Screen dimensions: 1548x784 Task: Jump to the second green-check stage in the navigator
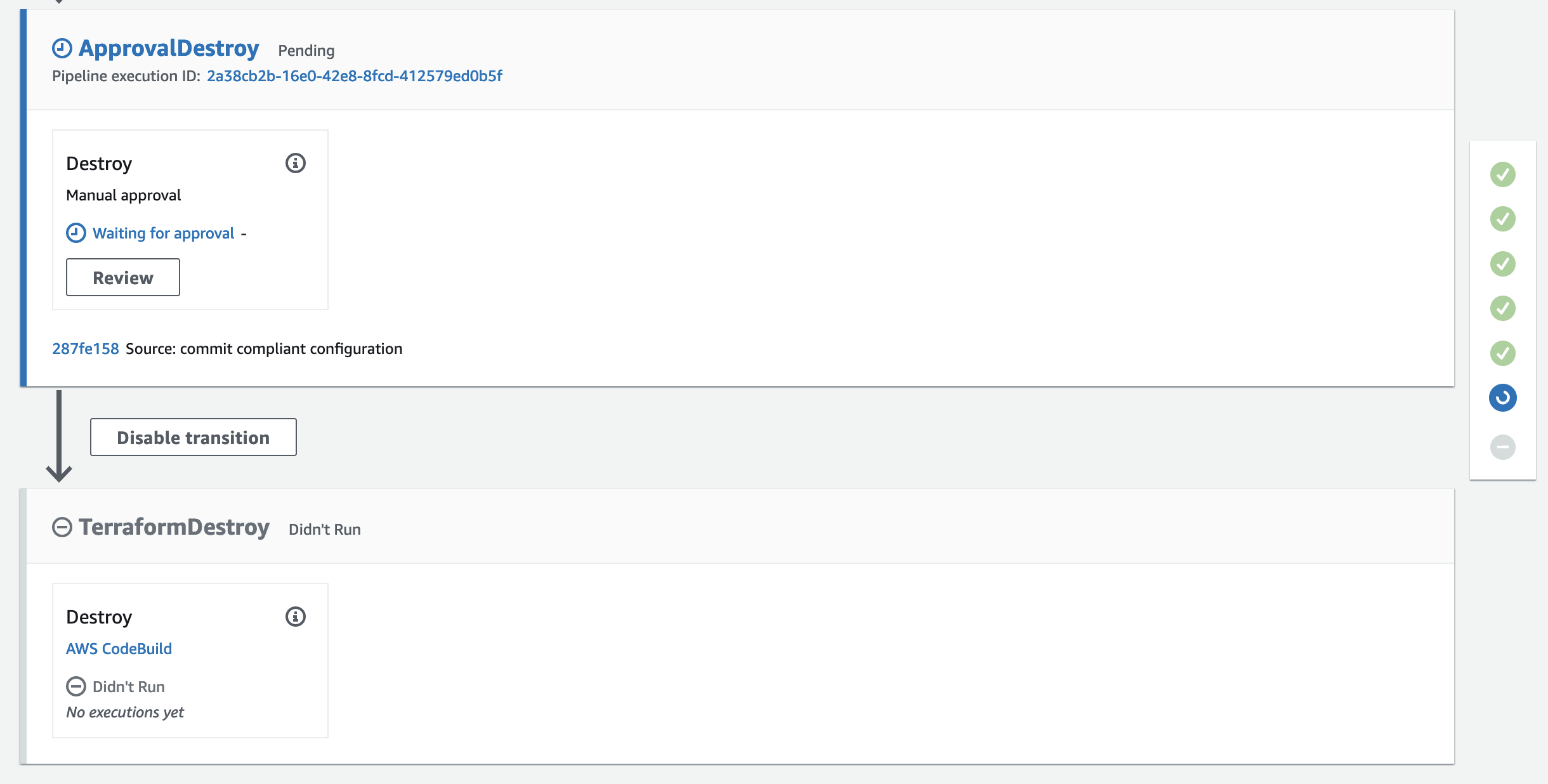[x=1502, y=219]
